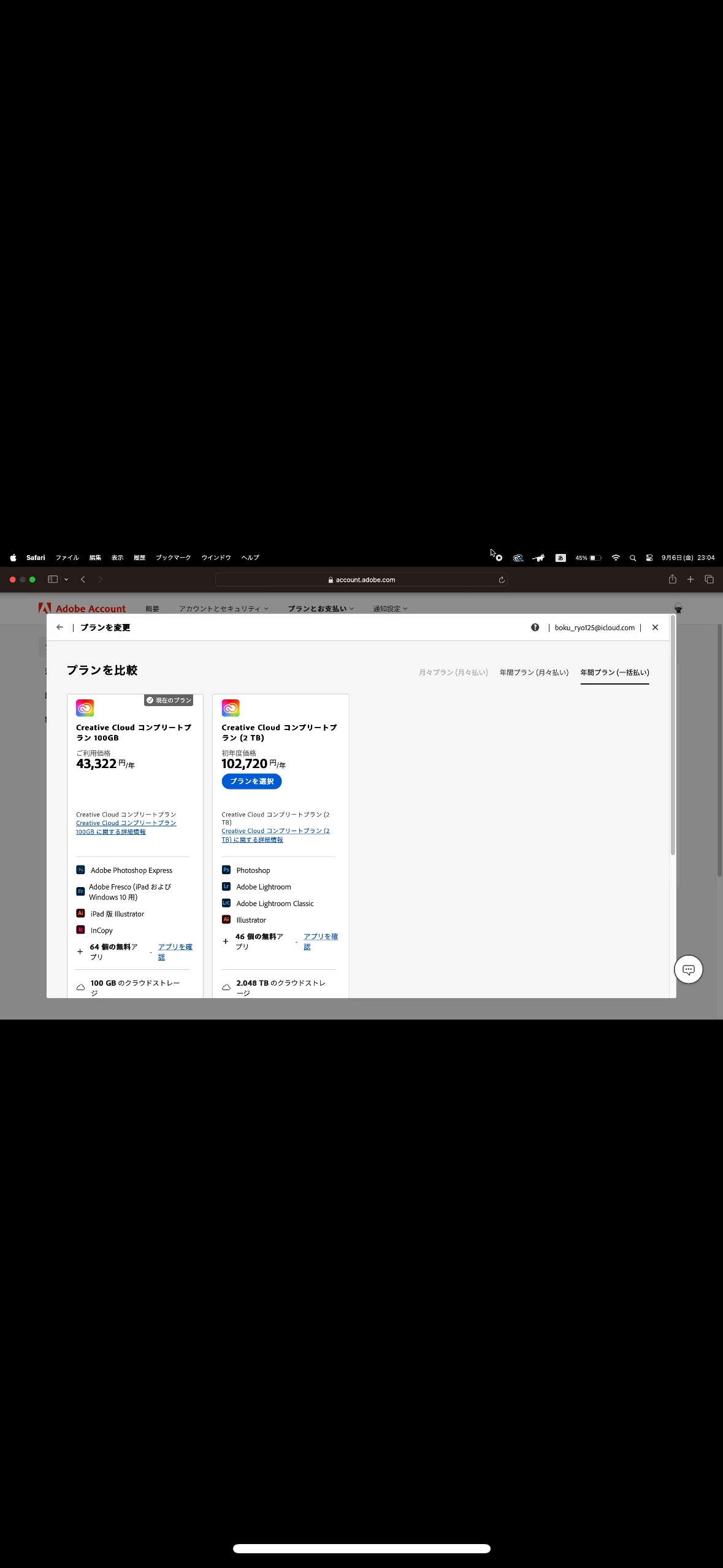Expand 46 個の無料アプリ plus icon
The height and width of the screenshot is (1568, 723).
pyautogui.click(x=225, y=941)
